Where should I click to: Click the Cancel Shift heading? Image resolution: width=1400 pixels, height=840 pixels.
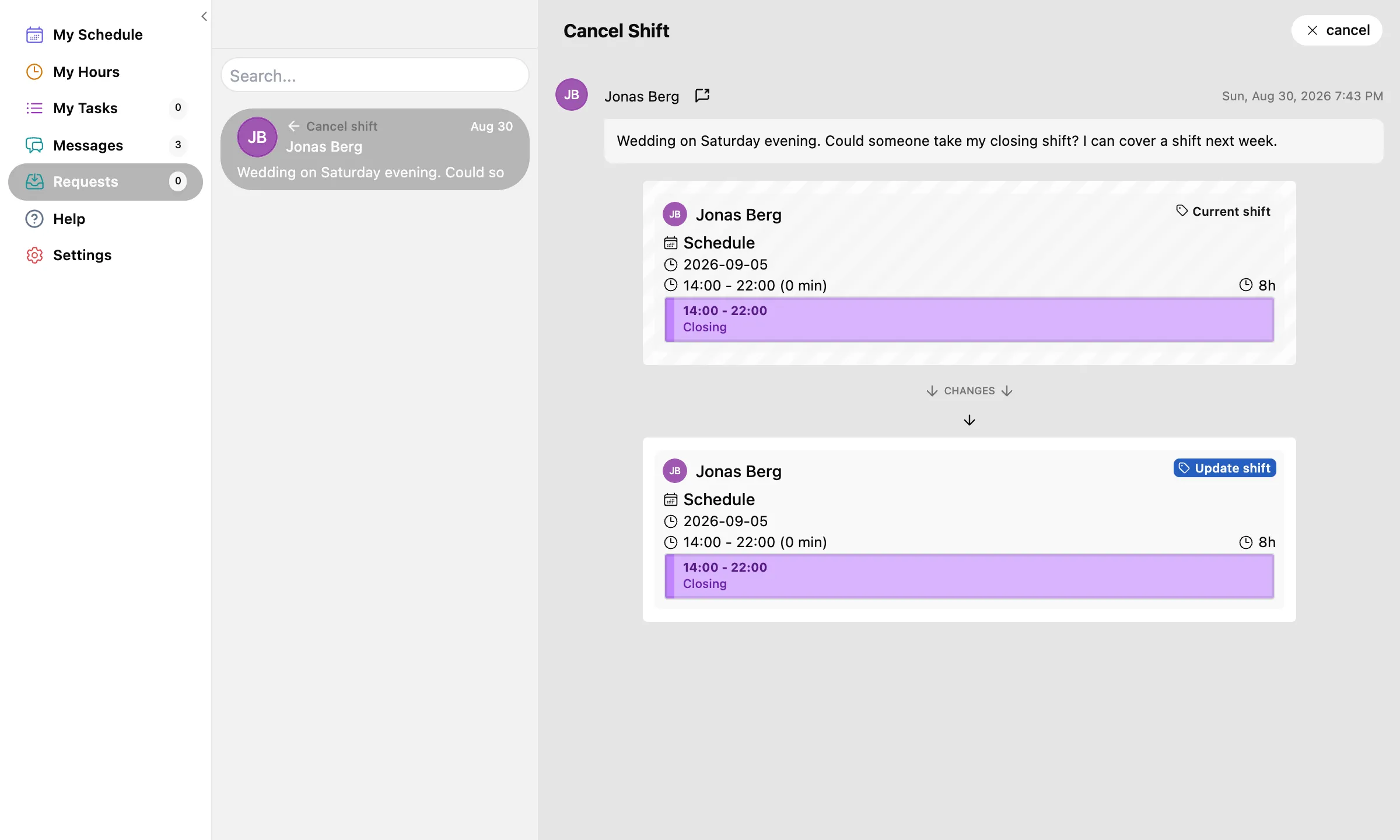coord(616,30)
